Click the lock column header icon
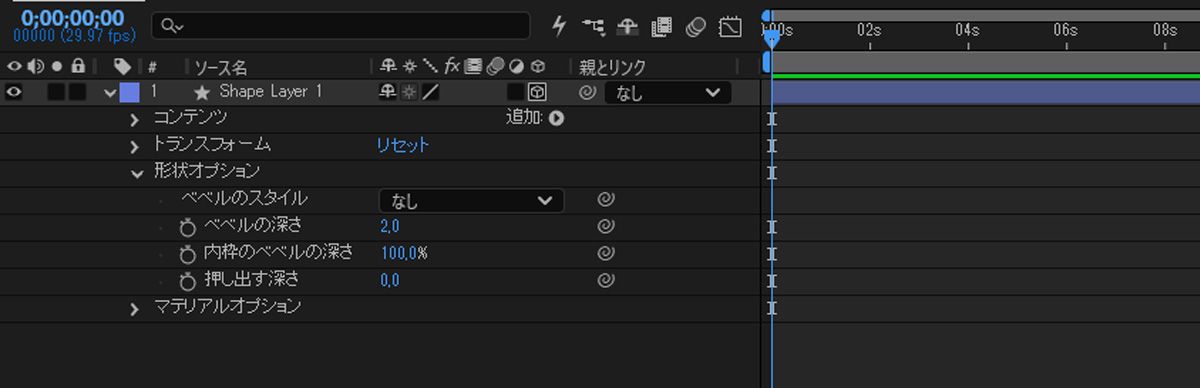1200x388 pixels. coord(77,67)
